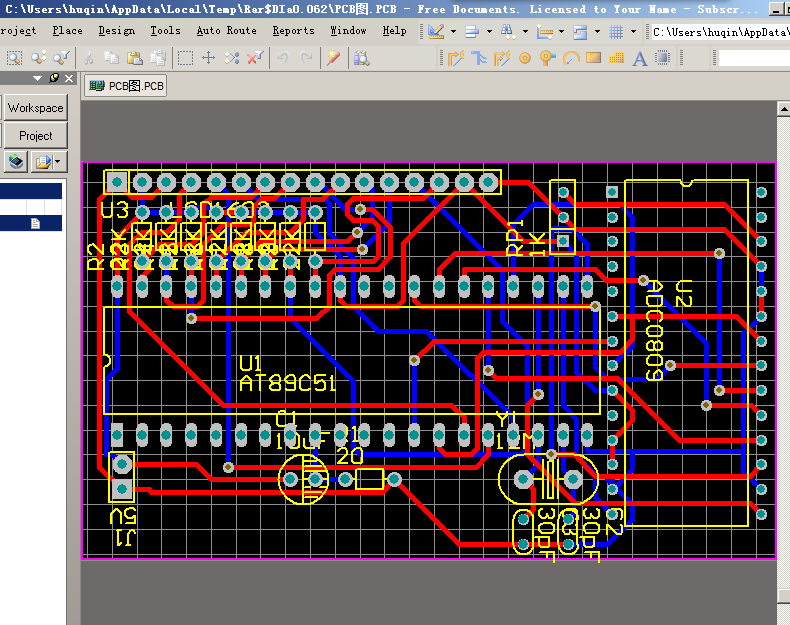Select the Place Fill rectangle tool
The height and width of the screenshot is (625, 790).
tap(594, 58)
